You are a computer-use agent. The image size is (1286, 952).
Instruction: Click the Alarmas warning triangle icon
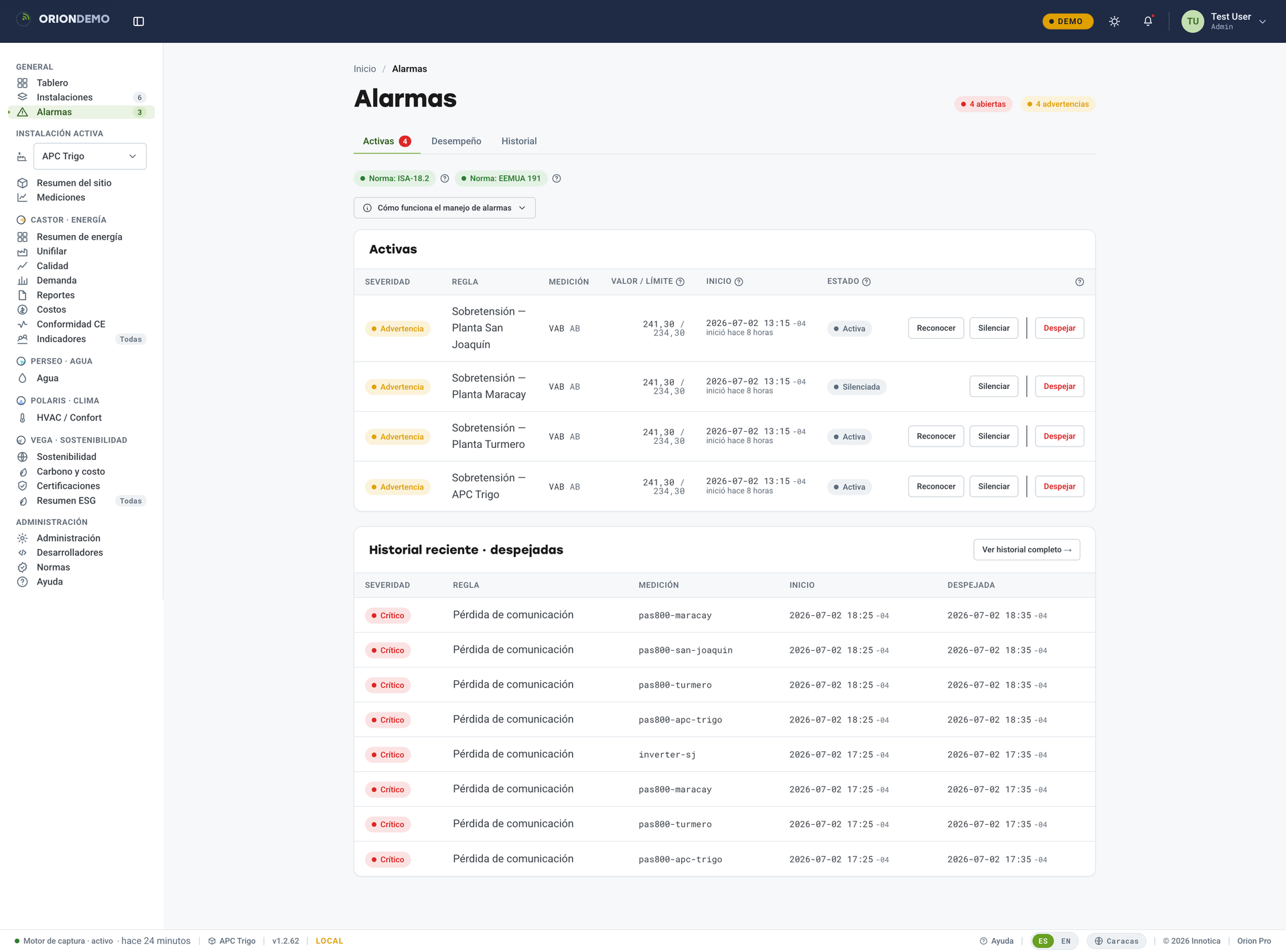click(22, 112)
